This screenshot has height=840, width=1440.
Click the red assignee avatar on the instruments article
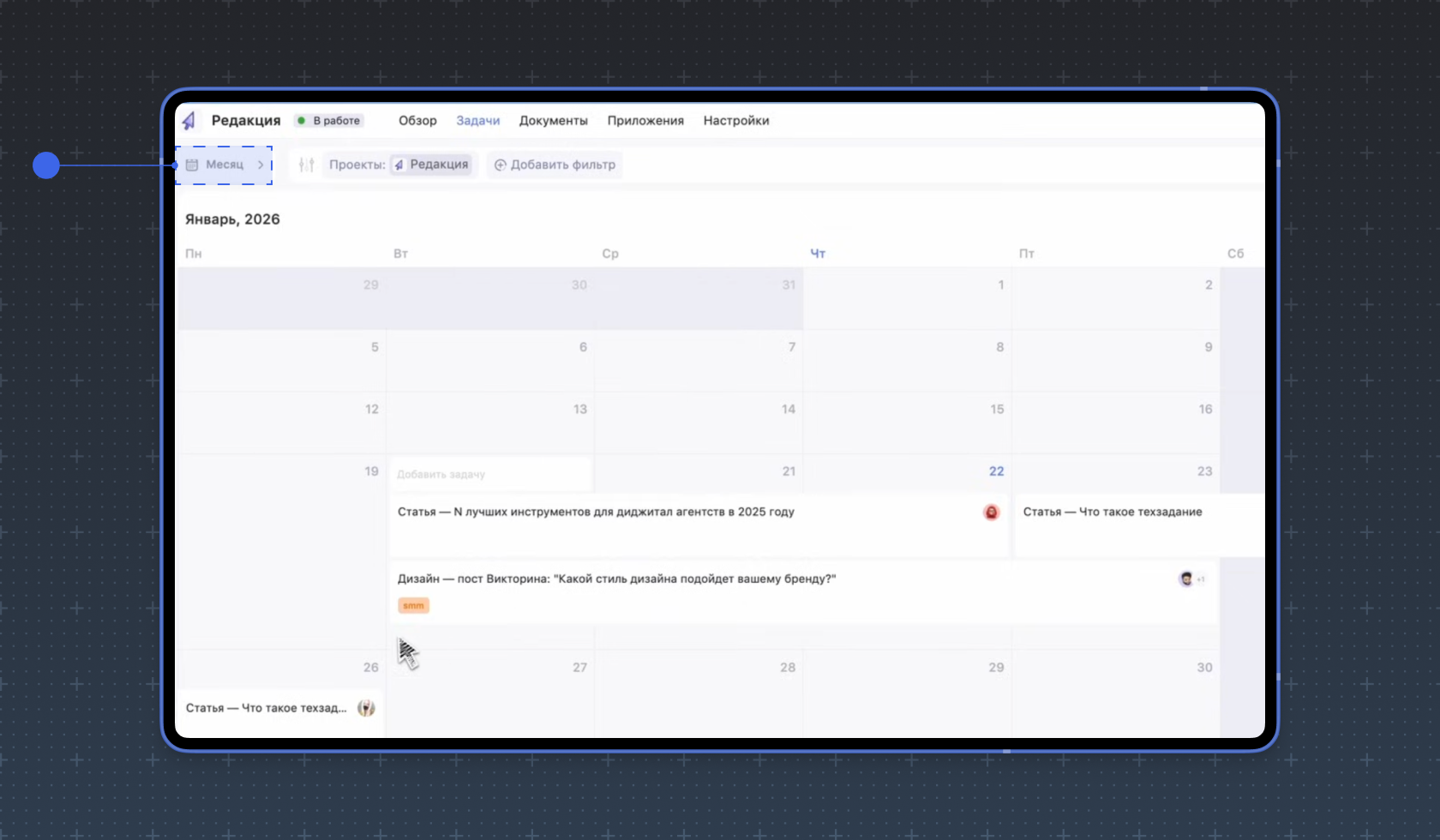pyautogui.click(x=991, y=512)
